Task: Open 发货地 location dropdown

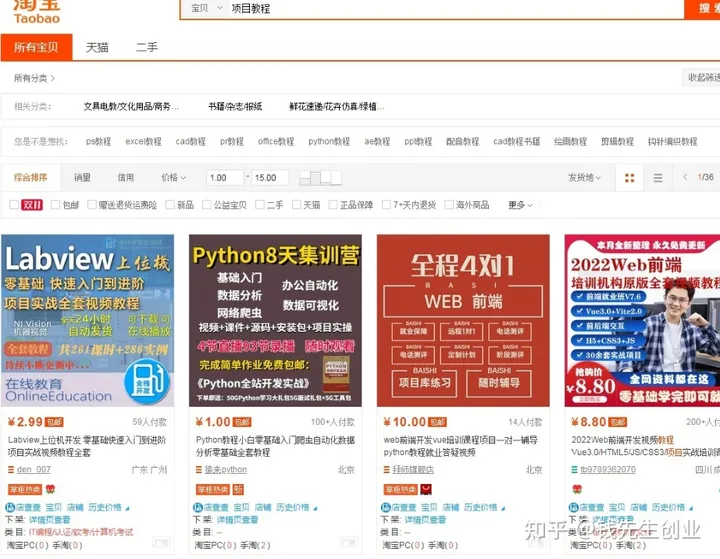Action: 584,177
